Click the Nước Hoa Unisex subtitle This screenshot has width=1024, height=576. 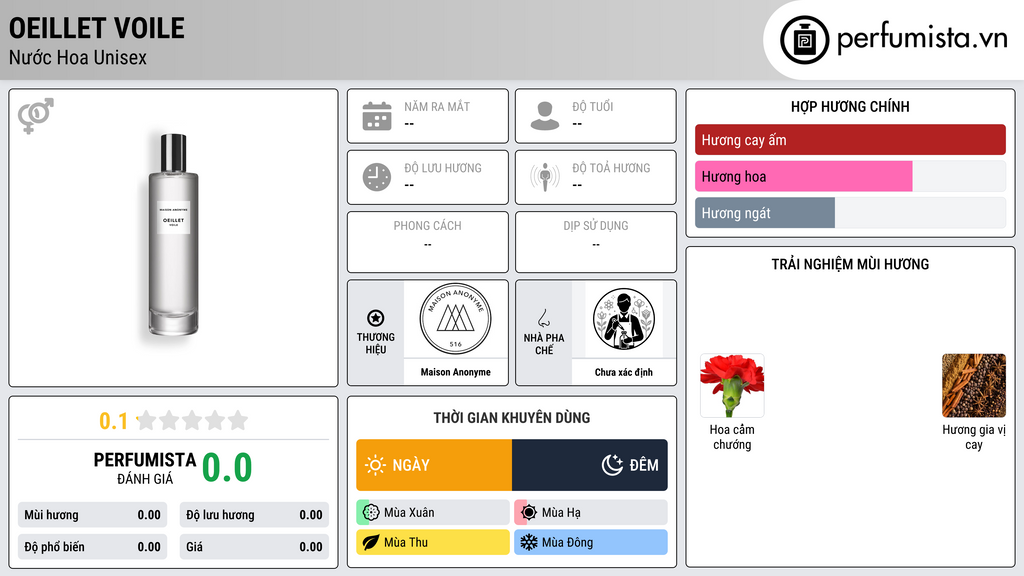coord(78,58)
